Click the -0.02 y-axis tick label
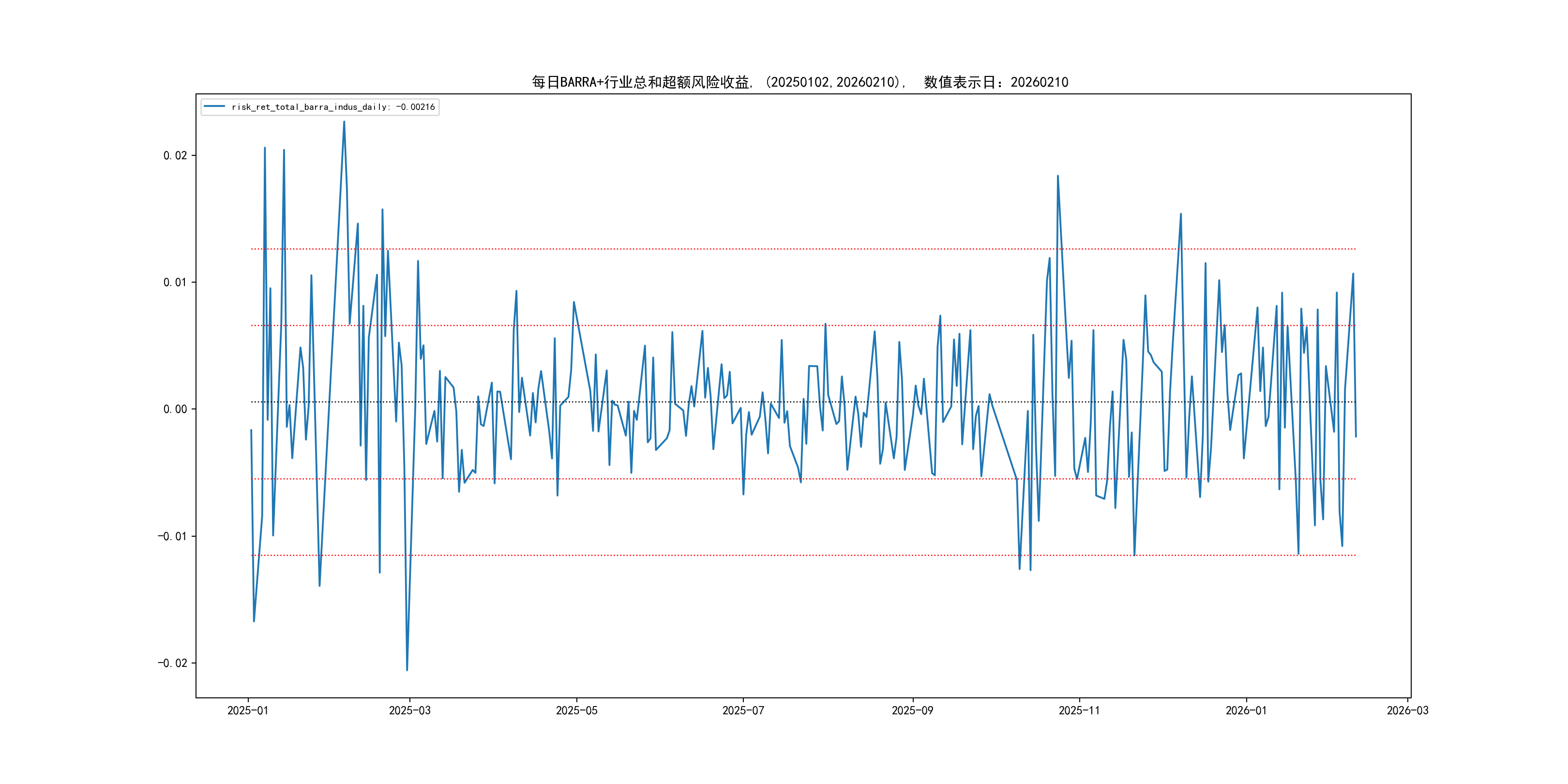The width and height of the screenshot is (1568, 784). click(172, 663)
